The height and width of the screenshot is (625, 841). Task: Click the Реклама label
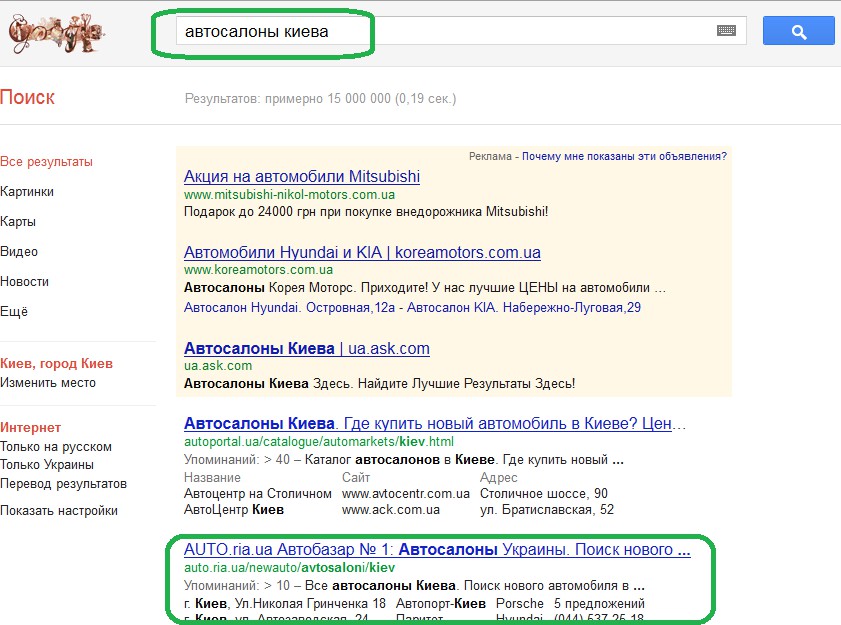(490, 156)
